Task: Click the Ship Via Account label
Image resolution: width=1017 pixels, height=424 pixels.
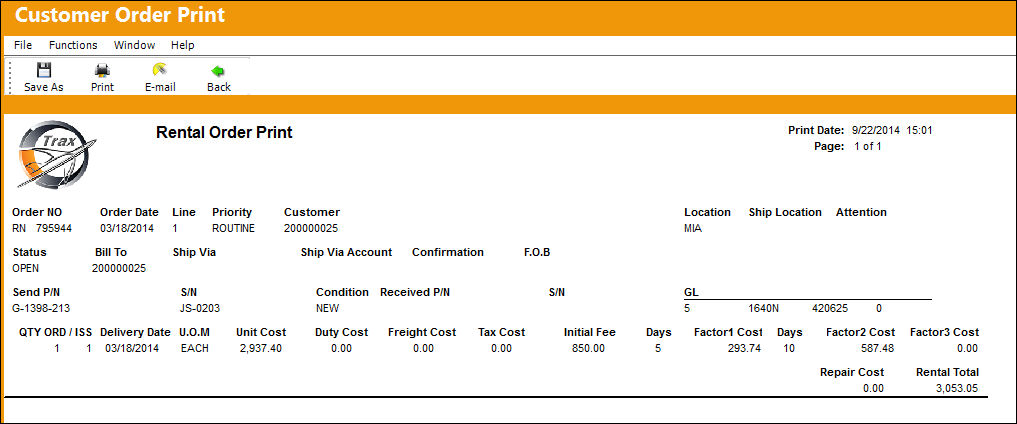Action: click(x=346, y=252)
